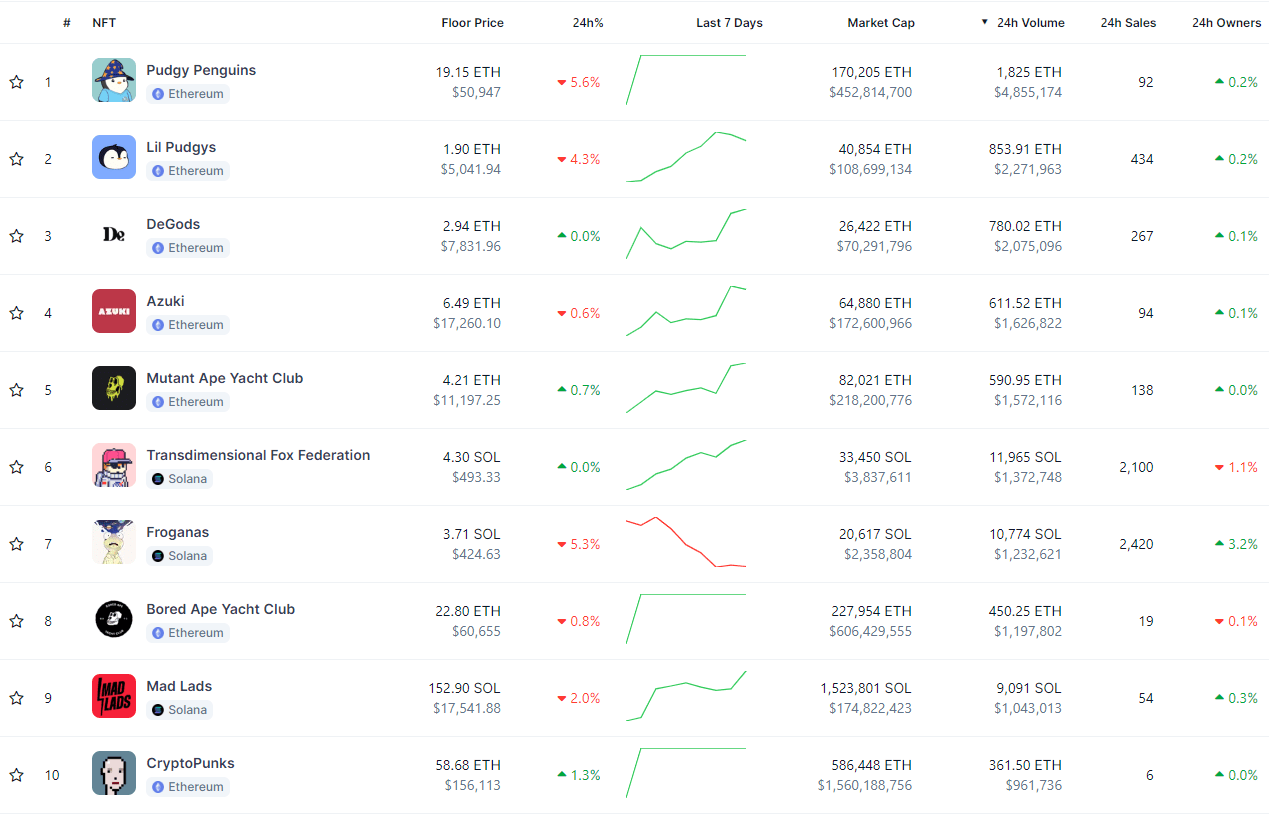Viewport: 1274px width, 814px height.
Task: Sort by 24h Owners column header
Action: point(1227,23)
